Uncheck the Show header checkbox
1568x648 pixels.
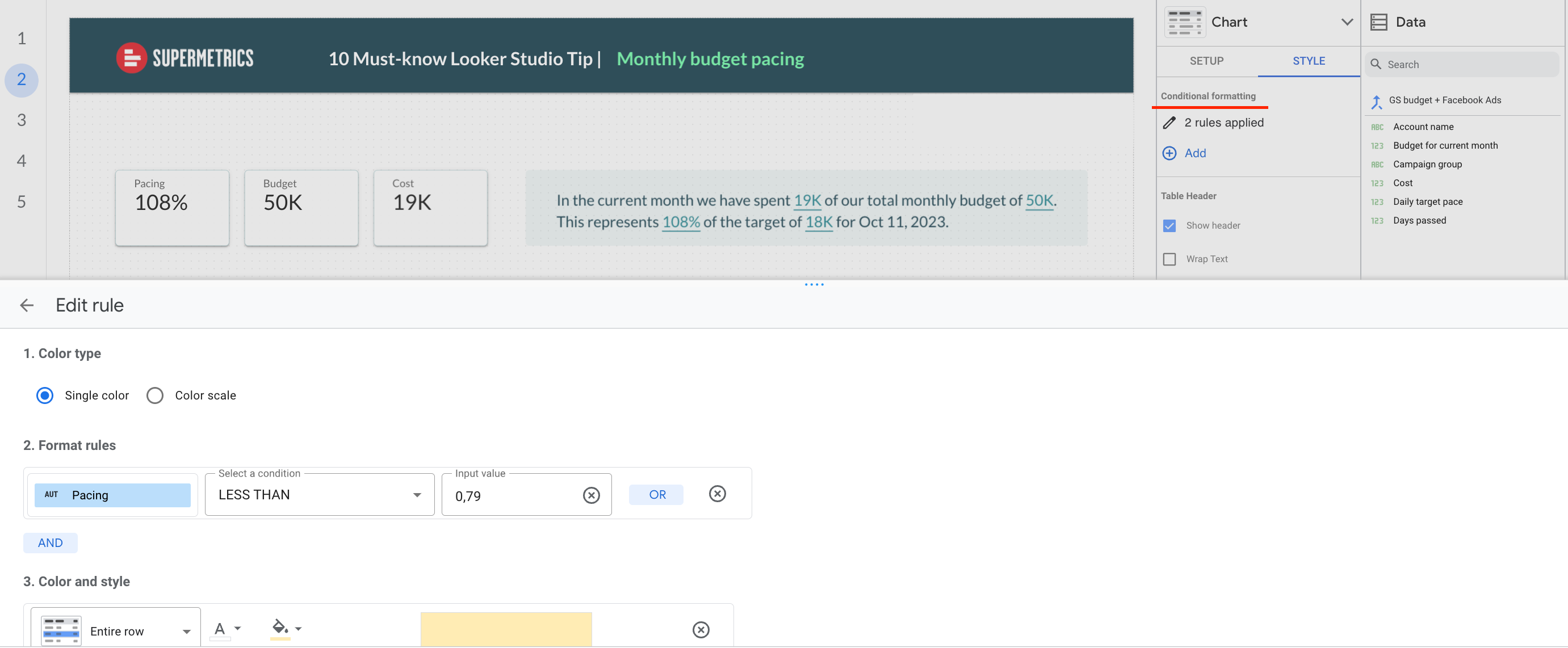pos(1169,226)
